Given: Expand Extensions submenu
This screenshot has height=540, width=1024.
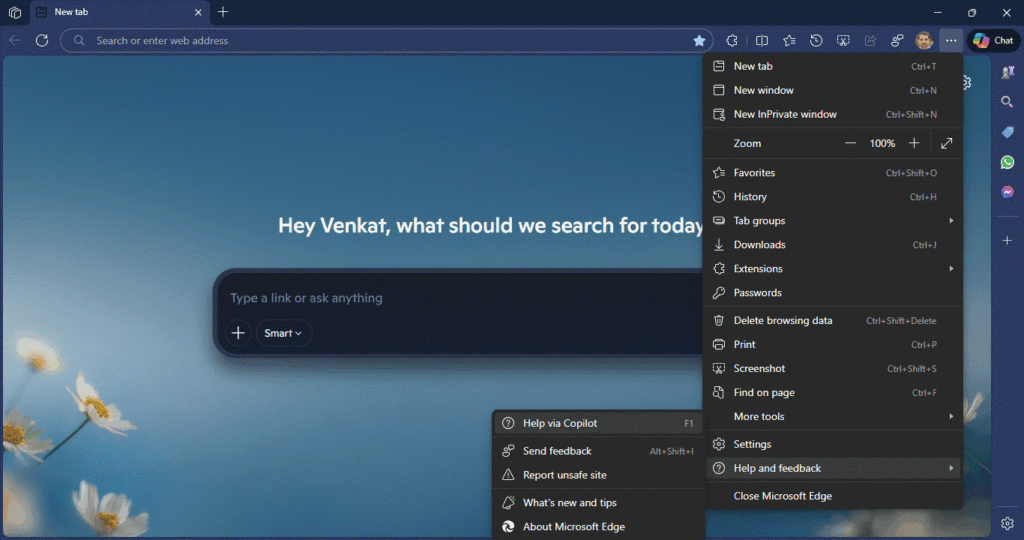Looking at the screenshot, I should click(833, 268).
